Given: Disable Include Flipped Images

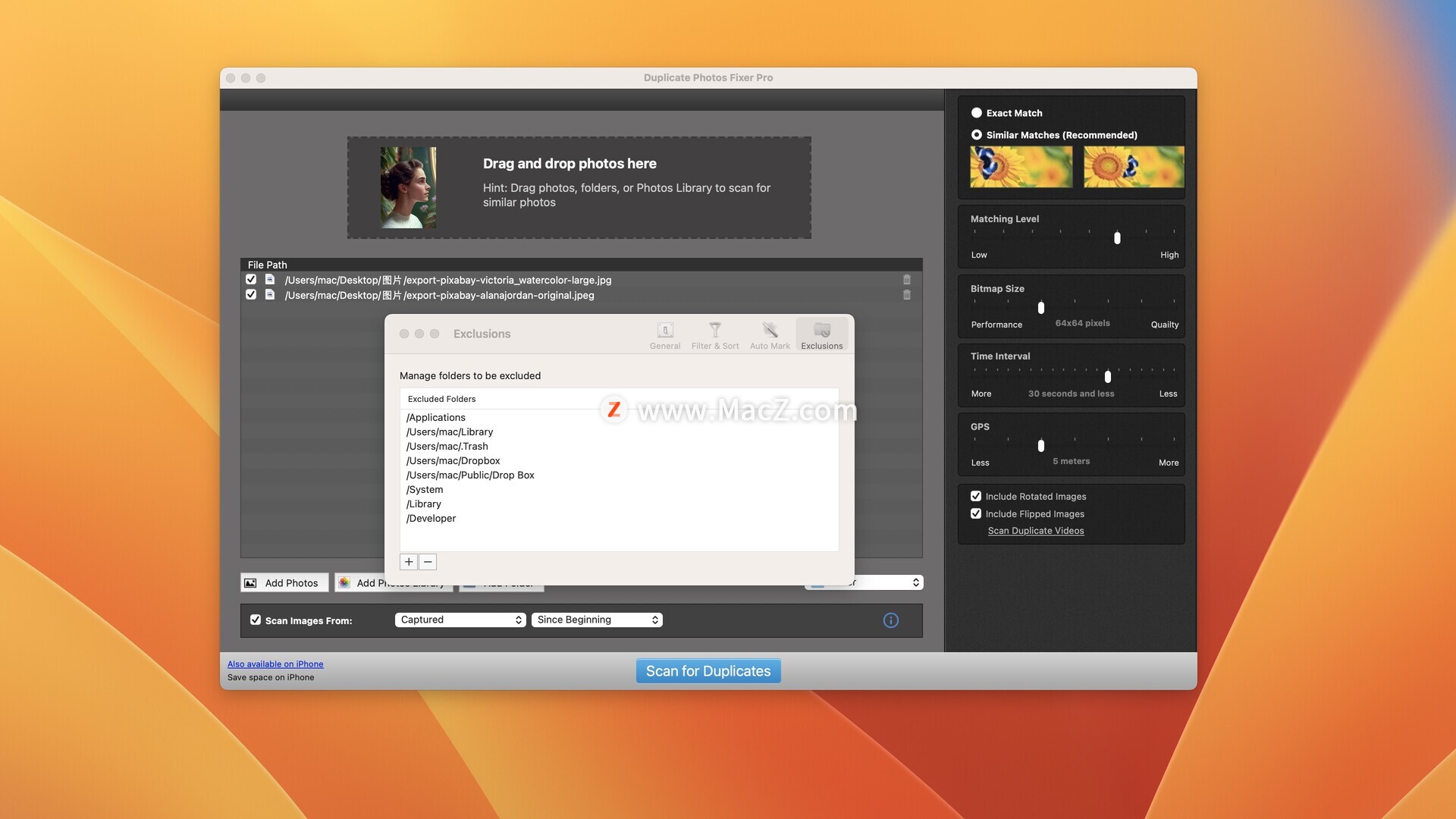Looking at the screenshot, I should tap(976, 513).
